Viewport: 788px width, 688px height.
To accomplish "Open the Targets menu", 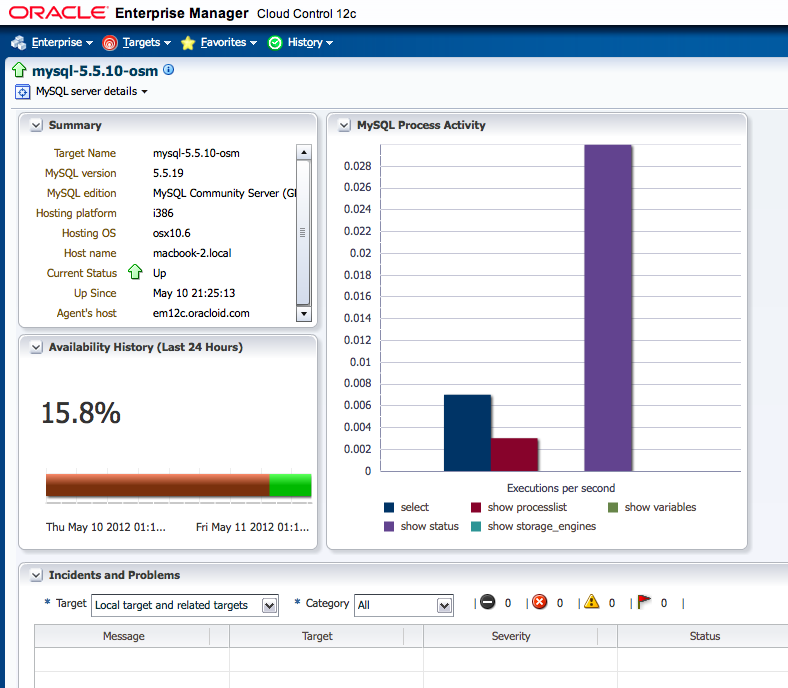I will tap(138, 43).
